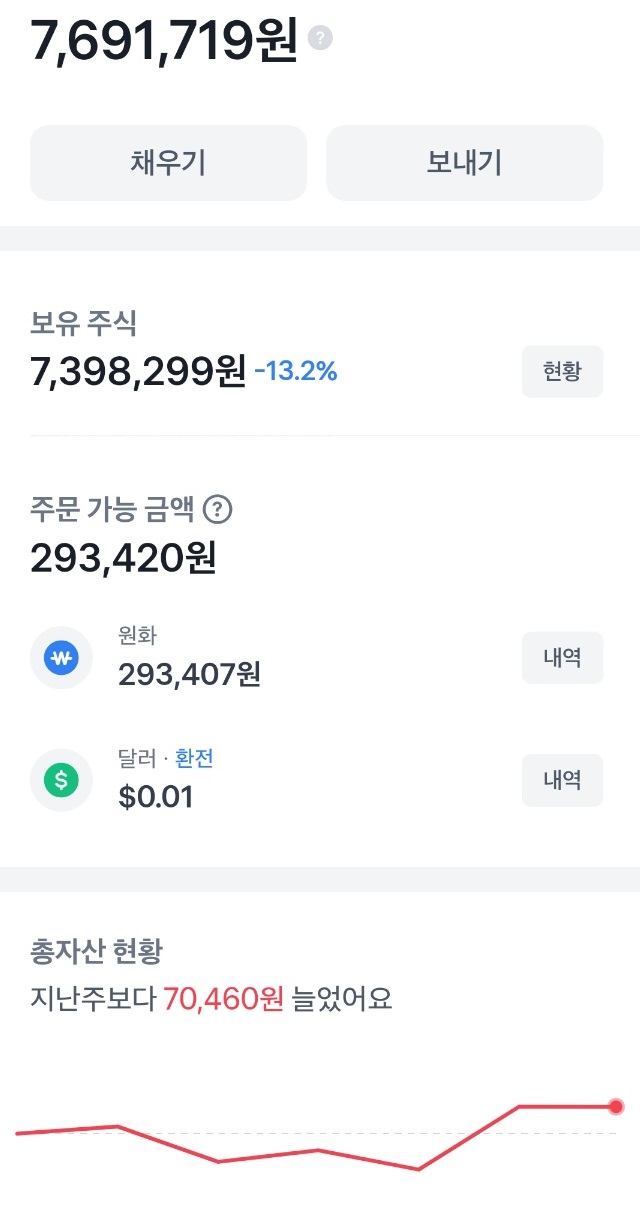640x1215 pixels.
Task: Click the 채우기 button
Action: click(x=168, y=163)
